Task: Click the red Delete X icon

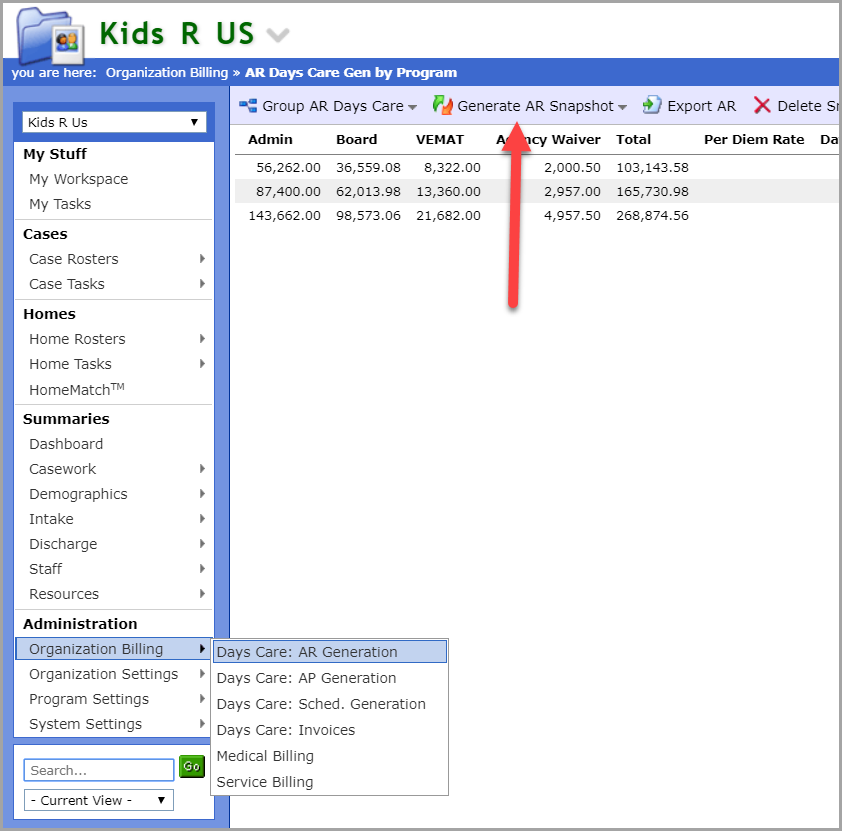Action: pyautogui.click(x=762, y=105)
